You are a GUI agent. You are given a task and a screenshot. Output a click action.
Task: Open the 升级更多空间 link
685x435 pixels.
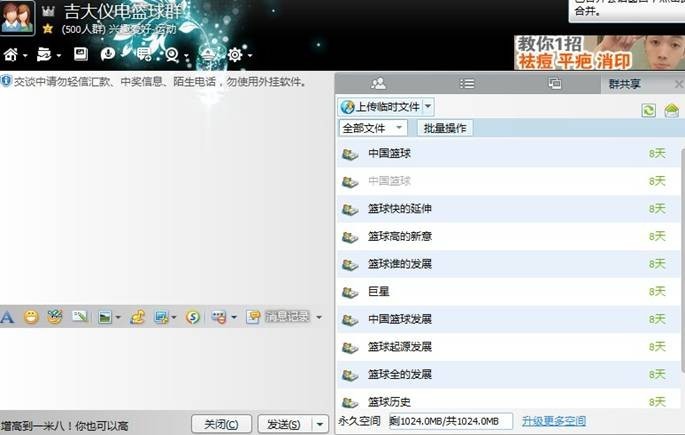pos(553,421)
